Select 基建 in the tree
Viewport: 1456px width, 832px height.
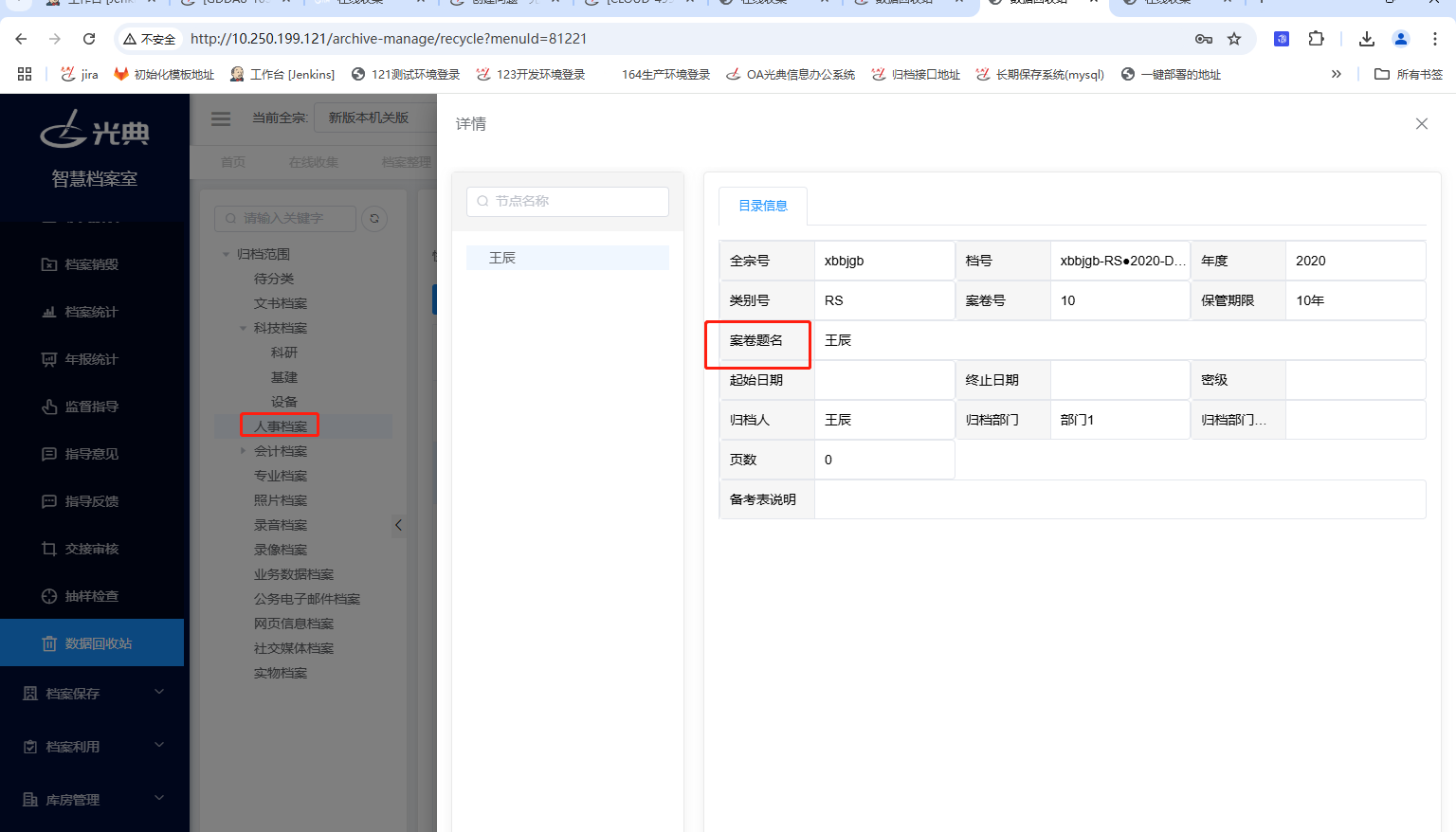tap(284, 377)
